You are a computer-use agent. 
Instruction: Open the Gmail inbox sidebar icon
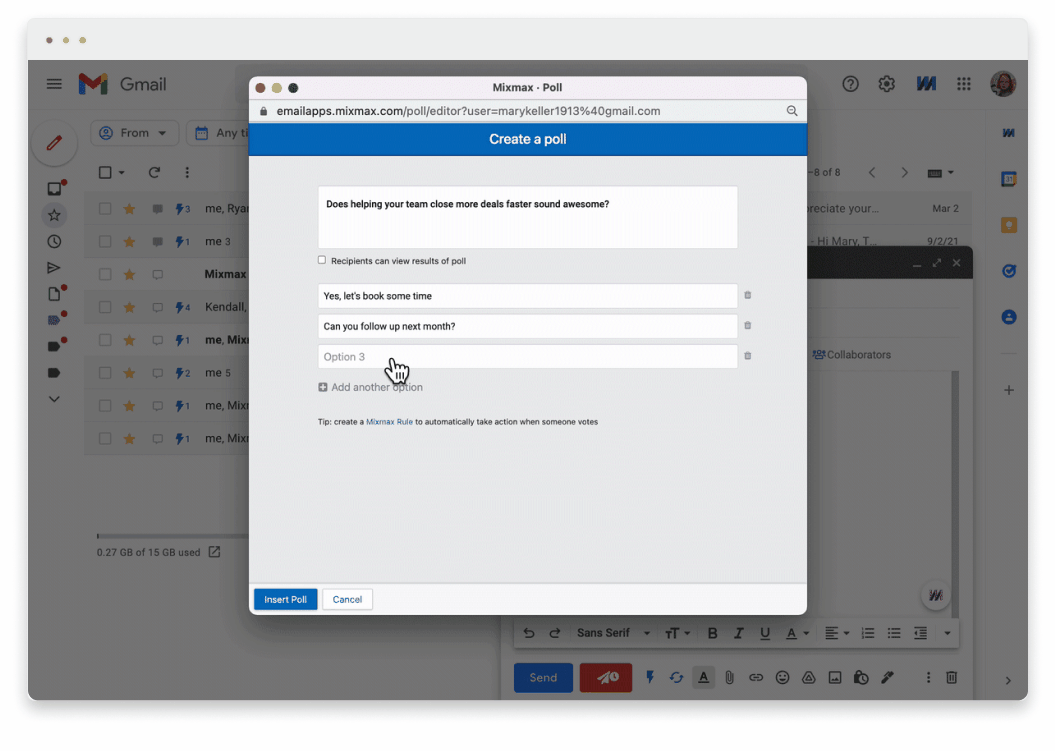click(54, 188)
